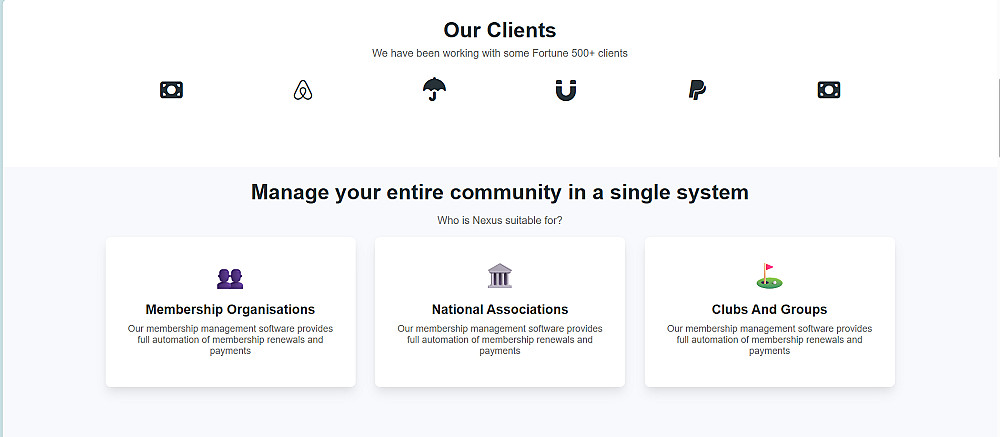Image resolution: width=1000 pixels, height=437 pixels.
Task: Click the National Associations card title
Action: coord(500,310)
